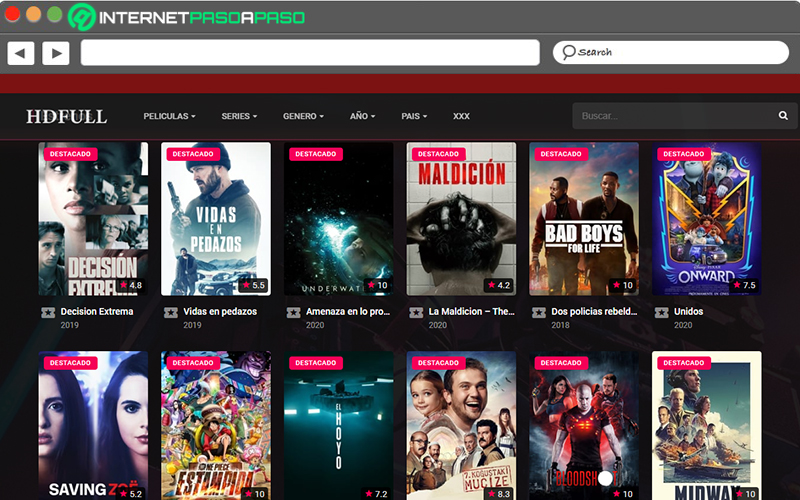800x500 pixels.
Task: Click the yellow minimize window button
Action: (33, 14)
